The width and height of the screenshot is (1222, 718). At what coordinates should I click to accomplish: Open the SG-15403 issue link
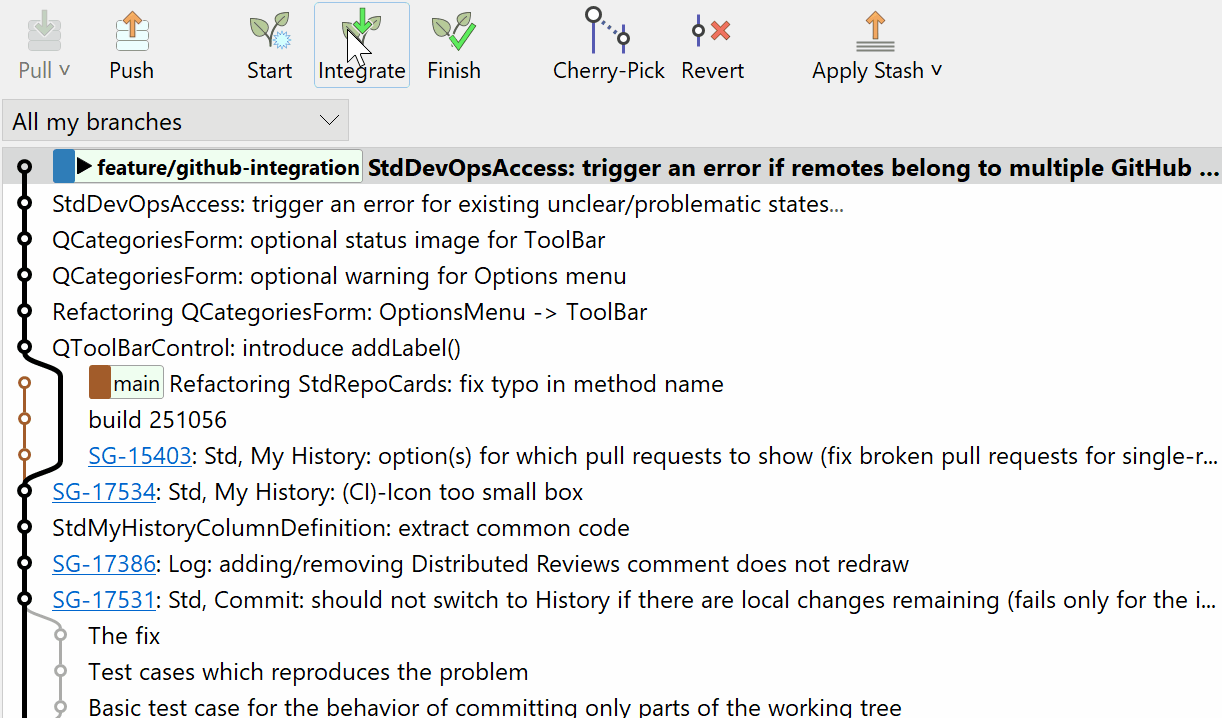[x=139, y=455]
